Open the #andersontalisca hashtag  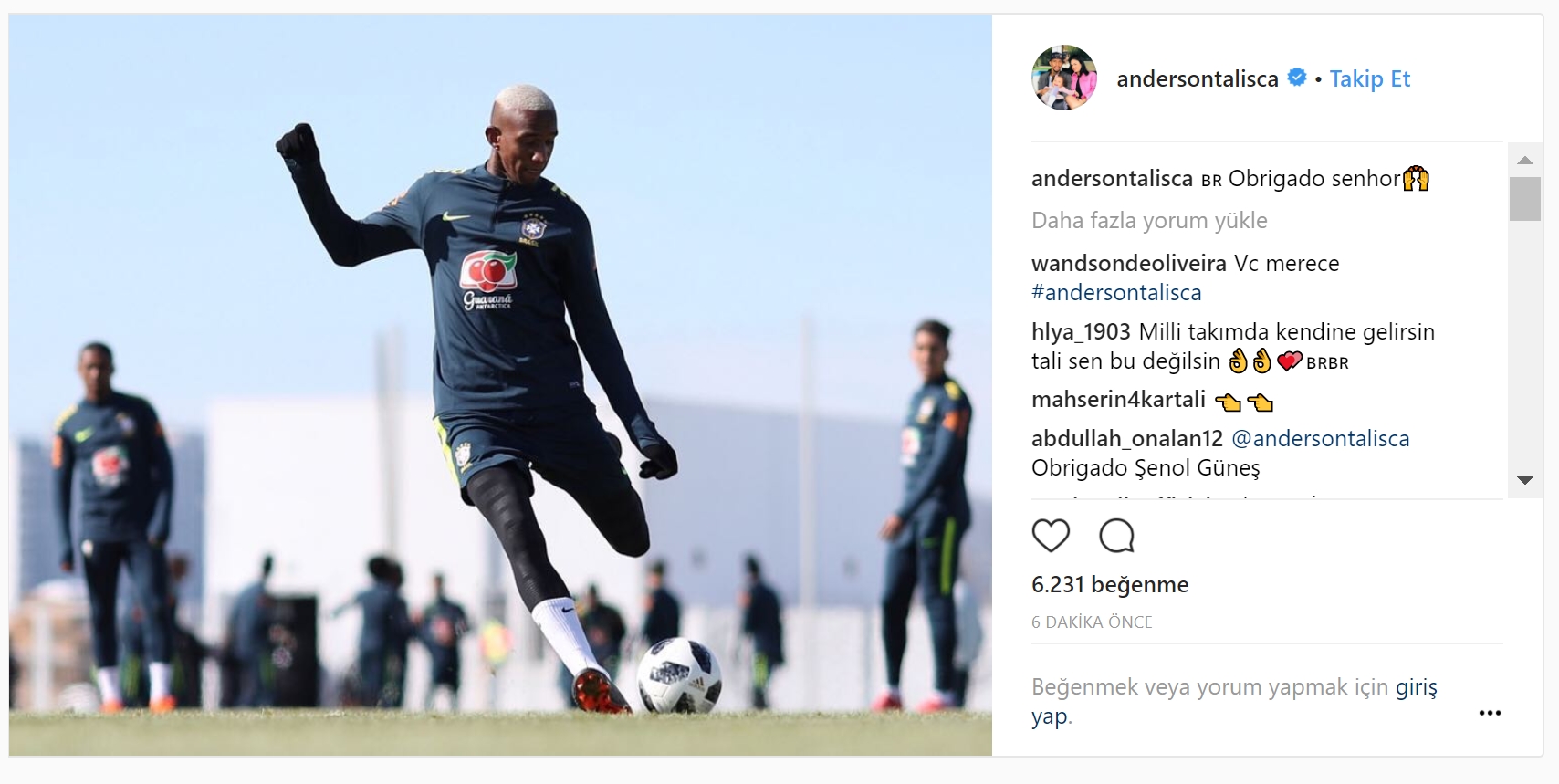(1116, 292)
